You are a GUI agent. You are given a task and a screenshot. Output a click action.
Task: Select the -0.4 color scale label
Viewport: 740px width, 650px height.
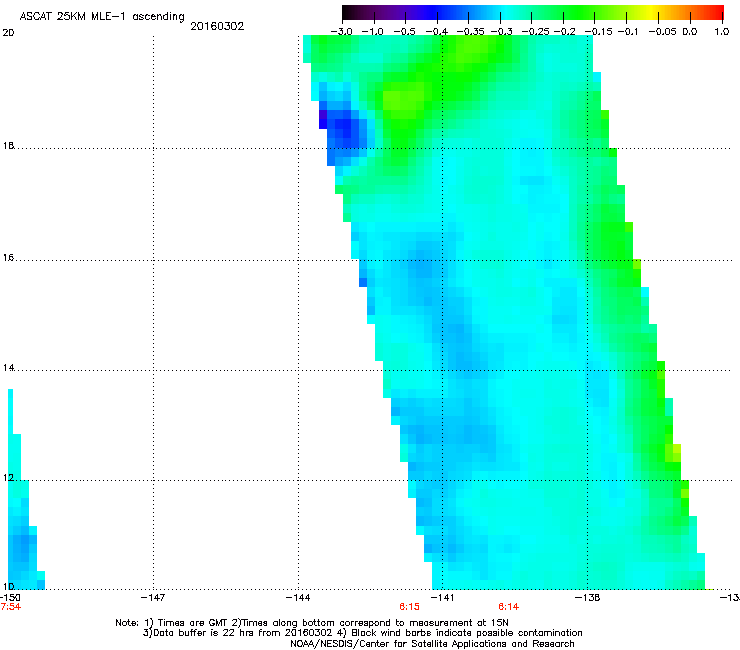pyautogui.click(x=437, y=32)
